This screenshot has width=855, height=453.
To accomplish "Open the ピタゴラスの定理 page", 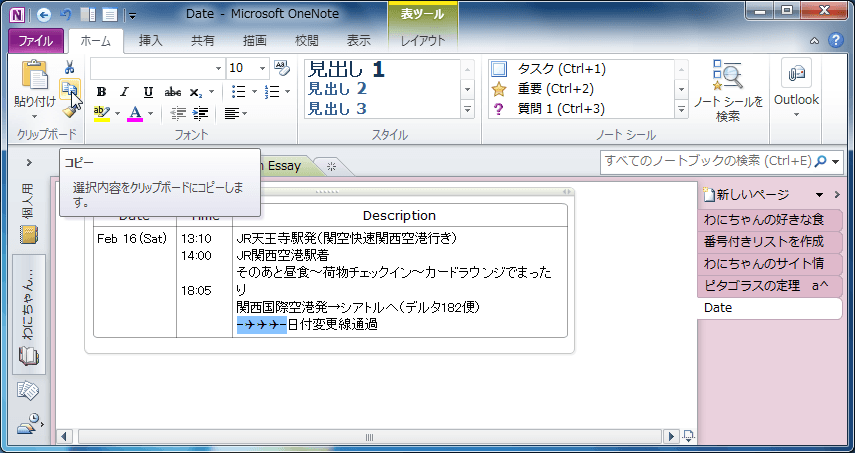I will click(x=769, y=286).
